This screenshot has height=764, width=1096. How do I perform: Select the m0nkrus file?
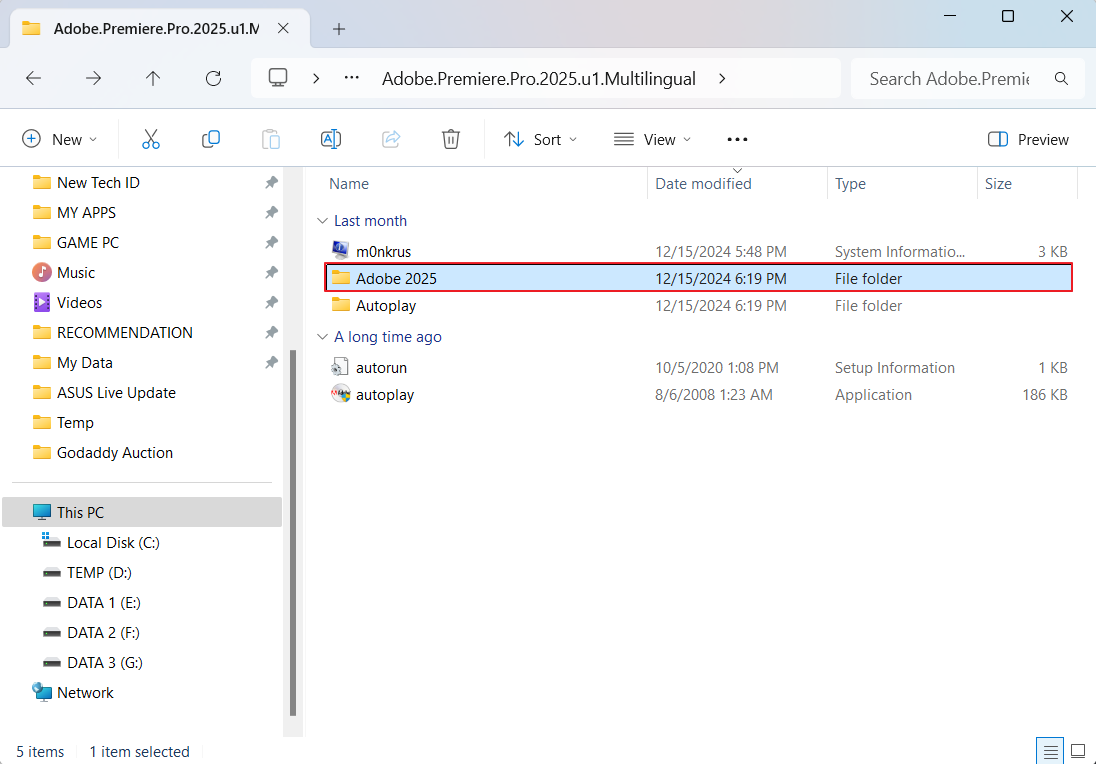pyautogui.click(x=699, y=252)
